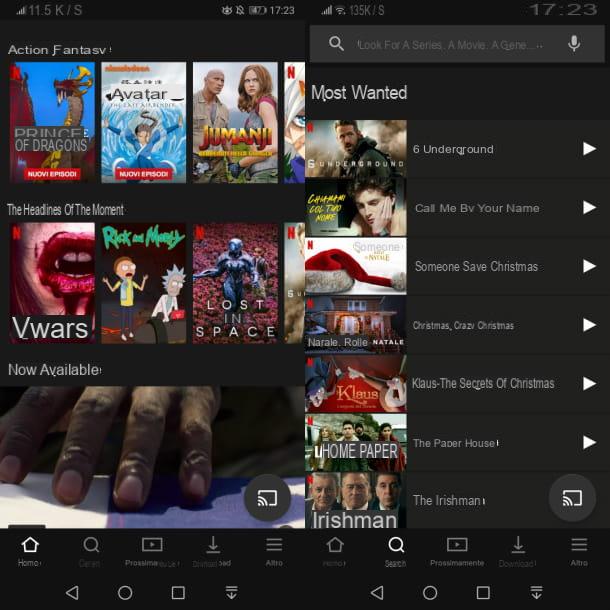This screenshot has height=610, width=610.
Task: Tap the 'Action Fantasy' row heading
Action: (x=57, y=50)
